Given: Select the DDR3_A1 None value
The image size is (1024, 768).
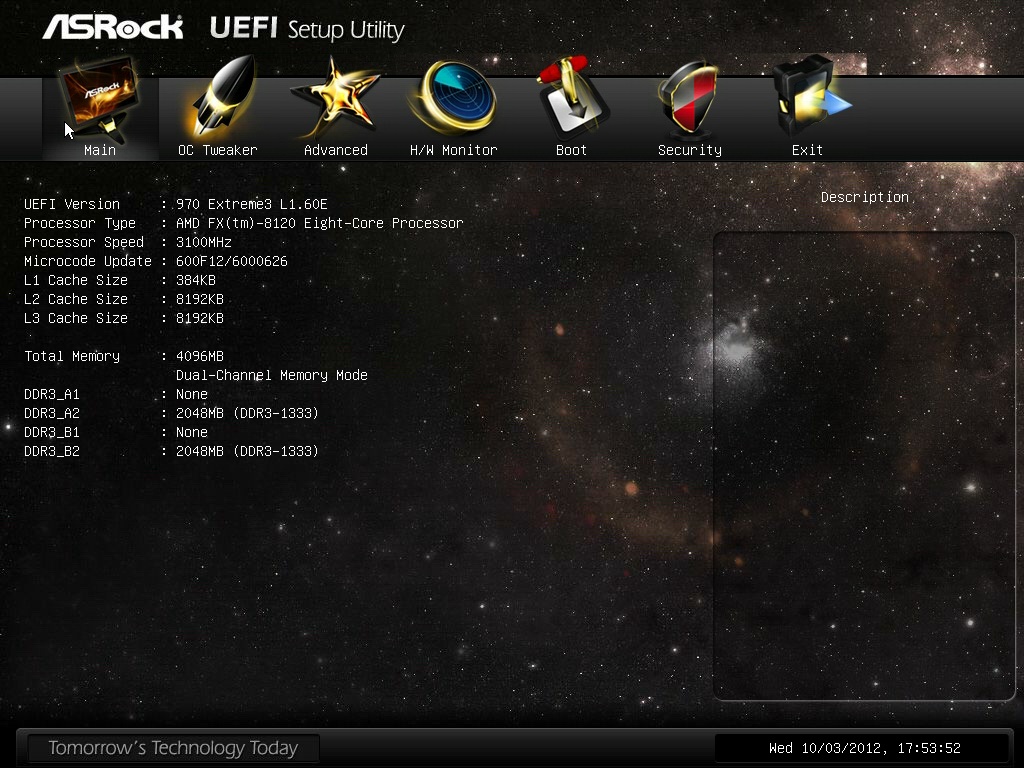Looking at the screenshot, I should point(192,394).
